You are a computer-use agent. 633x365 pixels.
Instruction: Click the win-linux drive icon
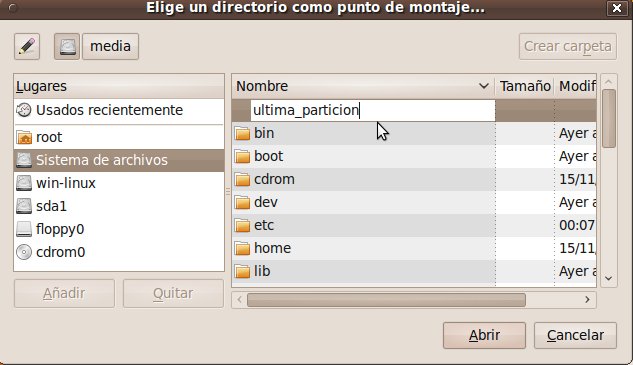[x=24, y=183]
